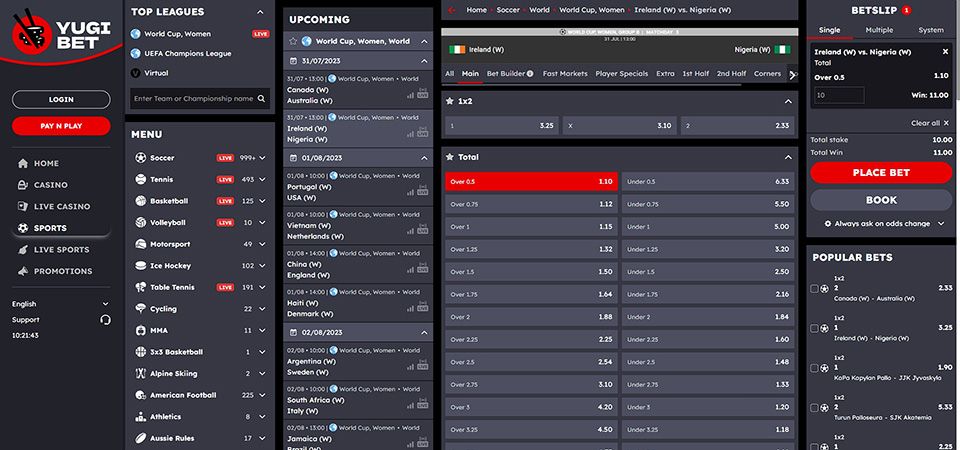Pick the Ice Hockey puck icon
The width and height of the screenshot is (960, 450).
pyautogui.click(x=140, y=266)
